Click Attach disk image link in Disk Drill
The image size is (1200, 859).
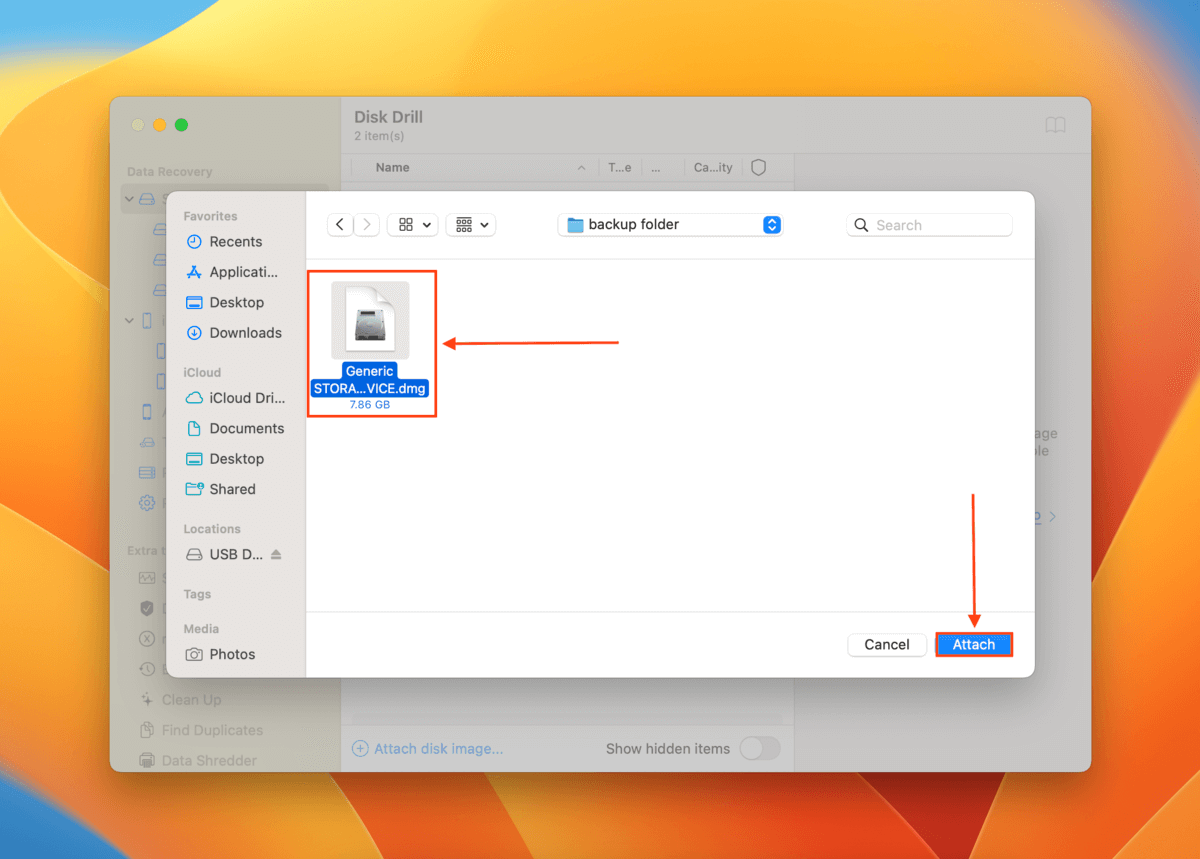click(428, 749)
